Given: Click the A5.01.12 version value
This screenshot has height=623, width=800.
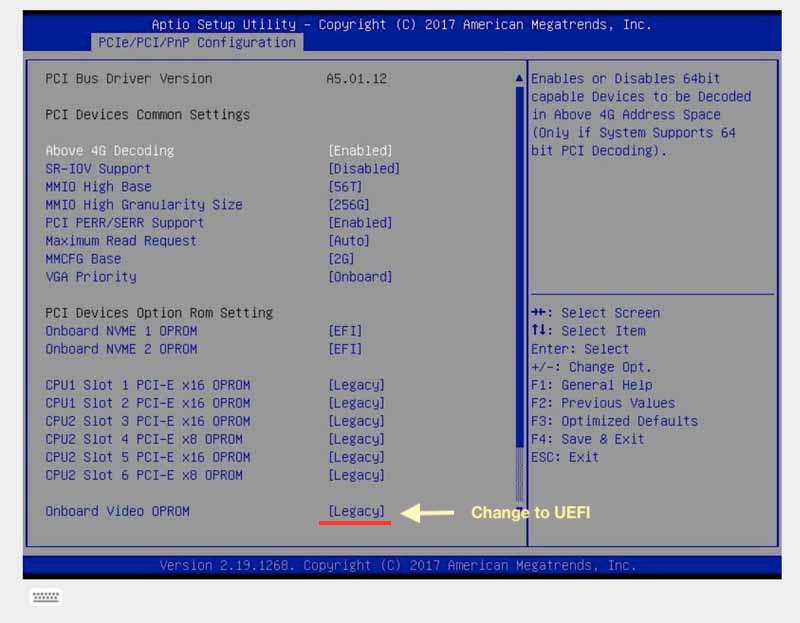Looking at the screenshot, I should tap(357, 79).
